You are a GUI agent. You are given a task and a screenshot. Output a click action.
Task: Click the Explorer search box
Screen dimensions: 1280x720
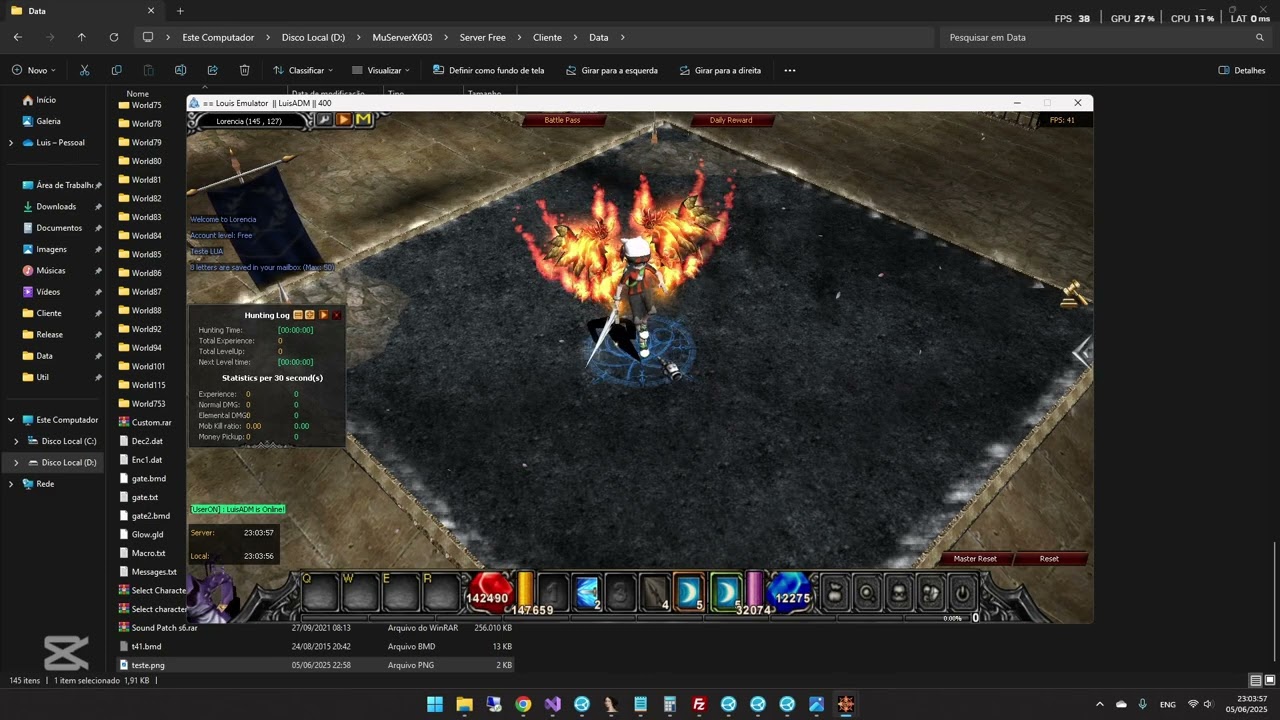point(1105,38)
